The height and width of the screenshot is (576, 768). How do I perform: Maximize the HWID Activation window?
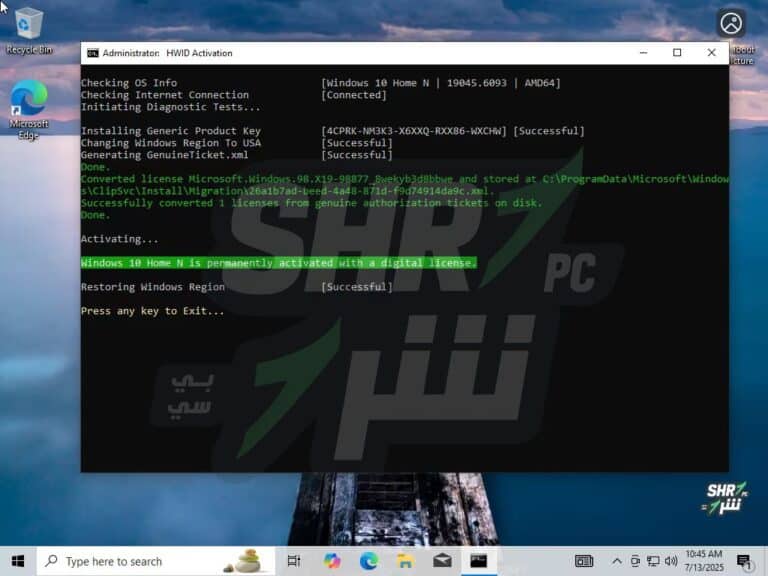pyautogui.click(x=677, y=53)
